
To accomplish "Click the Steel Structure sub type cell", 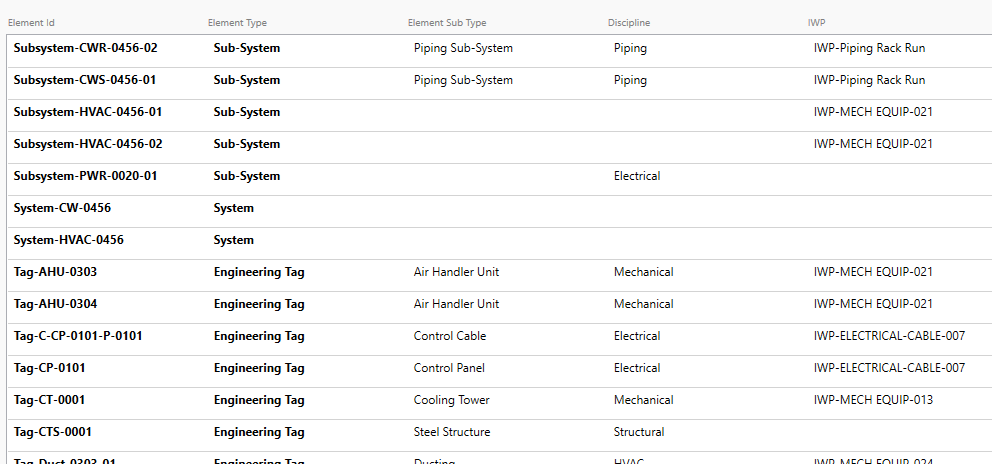I will pos(452,432).
